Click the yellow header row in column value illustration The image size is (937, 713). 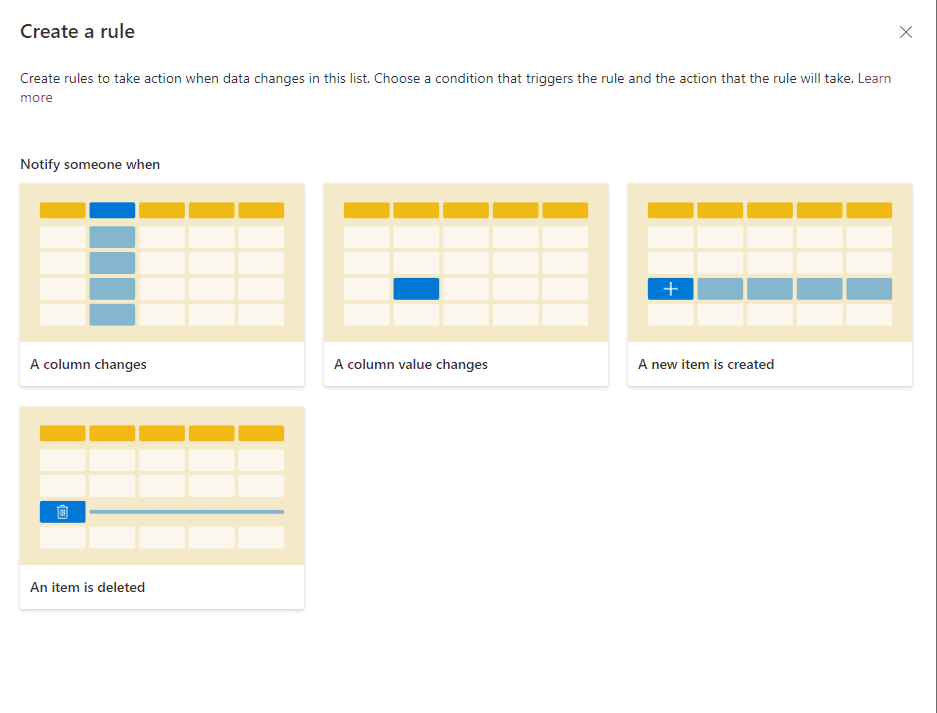(x=466, y=210)
